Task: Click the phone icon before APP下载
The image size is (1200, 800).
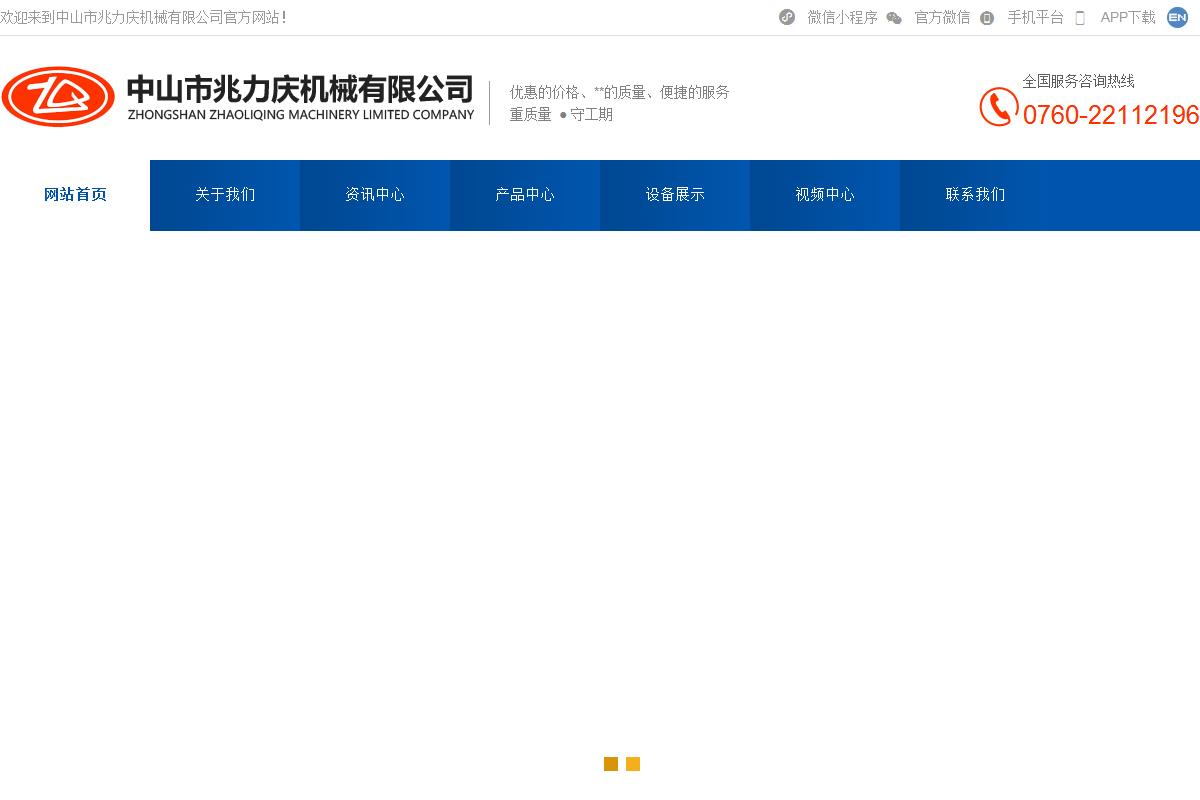Action: pyautogui.click(x=1080, y=18)
